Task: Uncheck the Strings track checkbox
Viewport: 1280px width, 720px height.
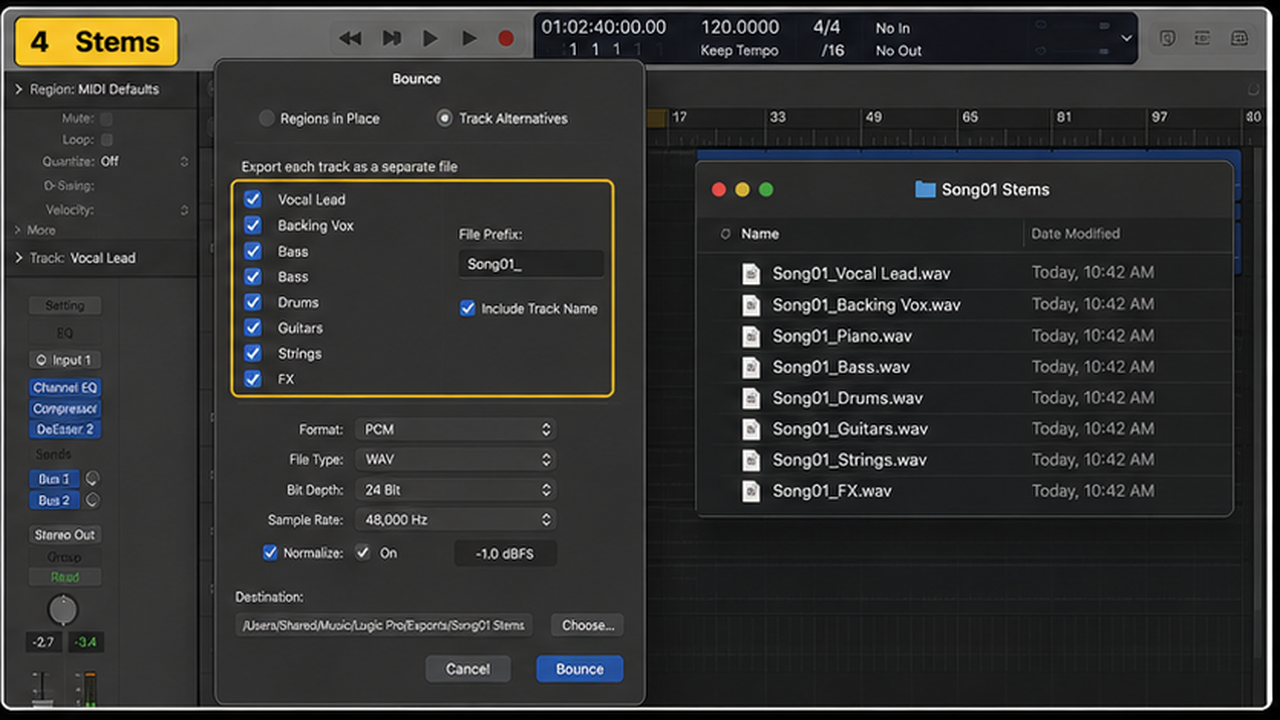Action: [x=253, y=353]
